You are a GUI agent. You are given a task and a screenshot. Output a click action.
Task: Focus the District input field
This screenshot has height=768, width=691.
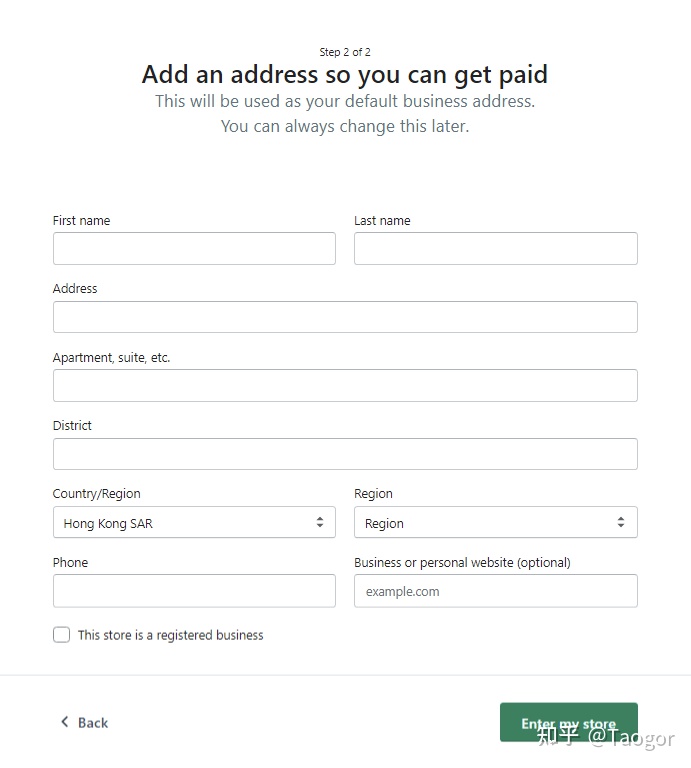point(345,454)
